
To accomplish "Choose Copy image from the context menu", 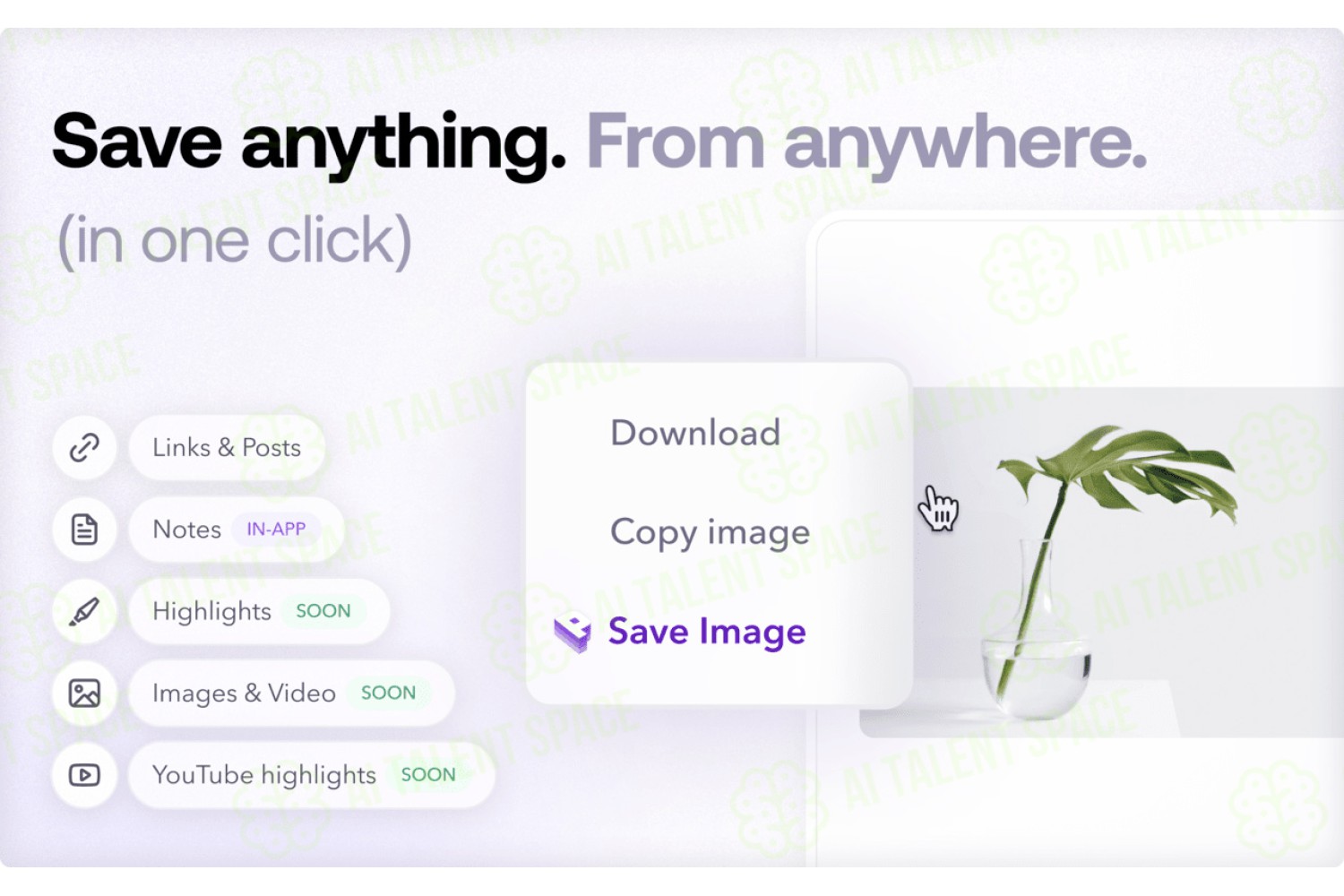I will coord(710,532).
